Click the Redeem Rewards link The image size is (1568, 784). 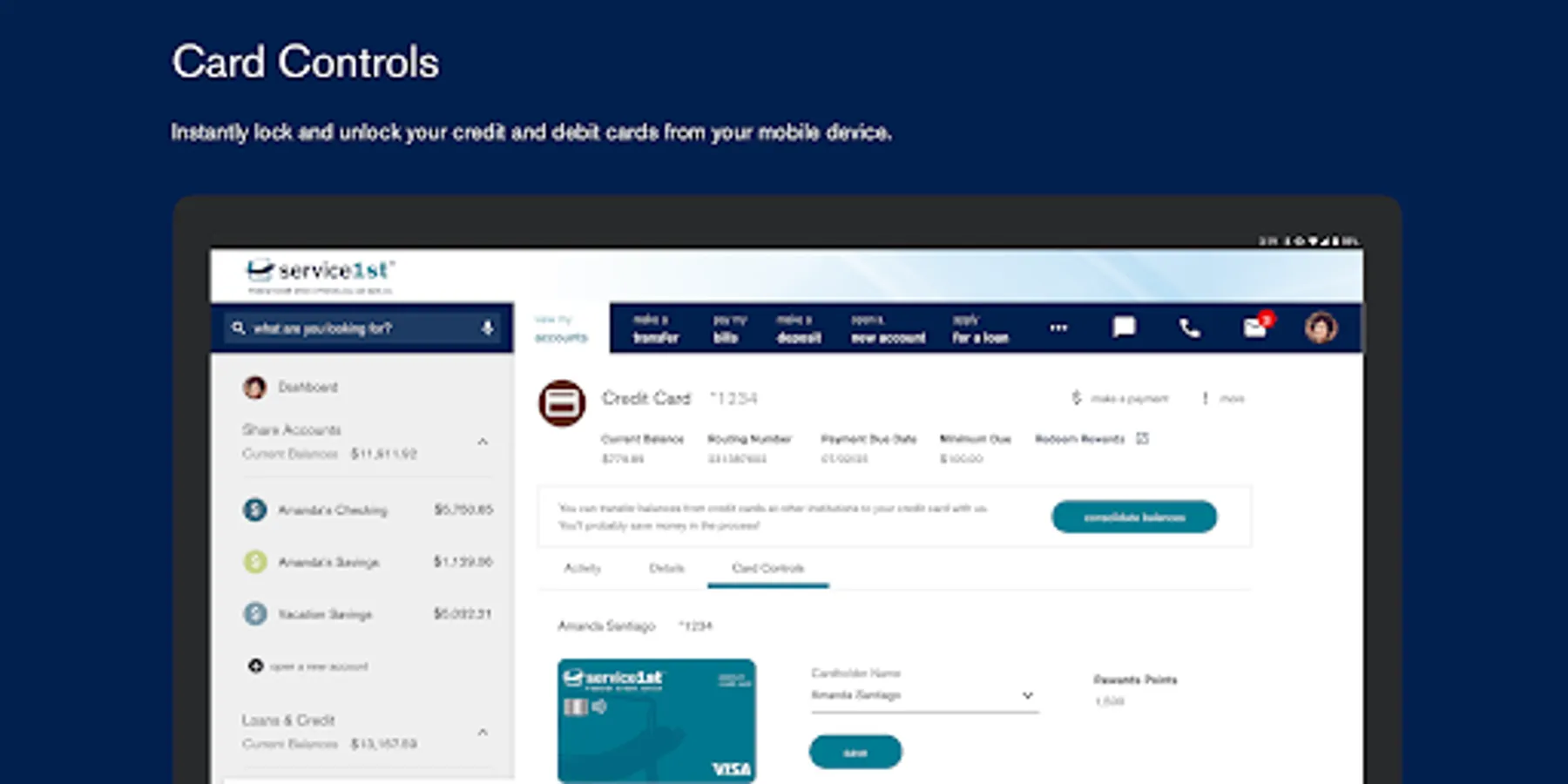(x=1079, y=439)
